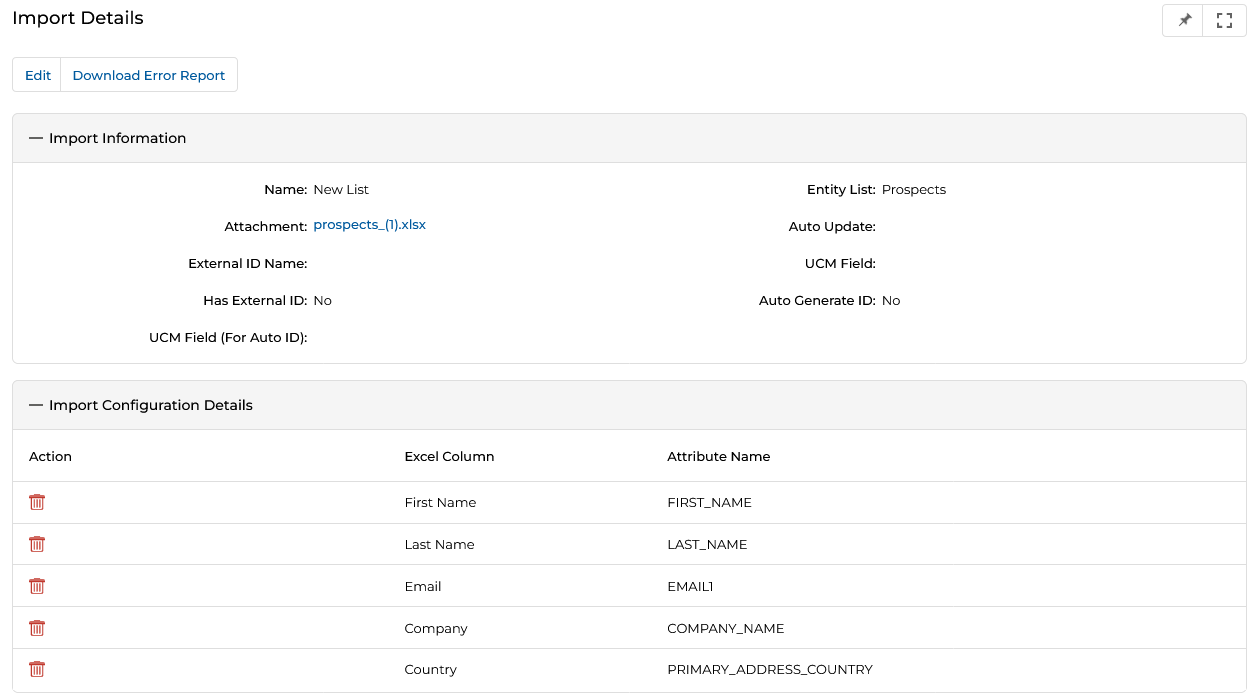Delete the Email mapping row
1256x699 pixels.
pos(37,586)
